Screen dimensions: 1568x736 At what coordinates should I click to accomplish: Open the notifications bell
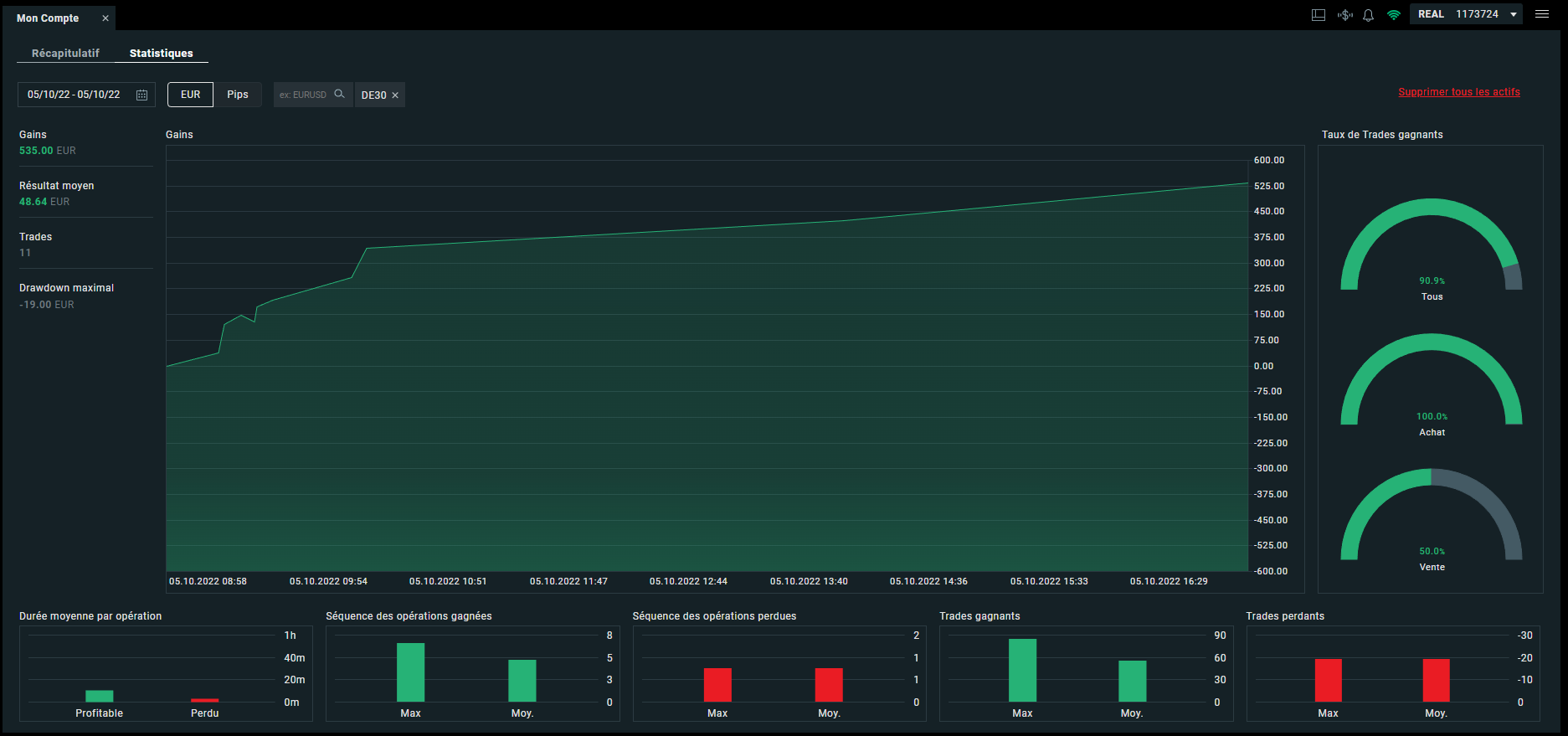point(1369,15)
